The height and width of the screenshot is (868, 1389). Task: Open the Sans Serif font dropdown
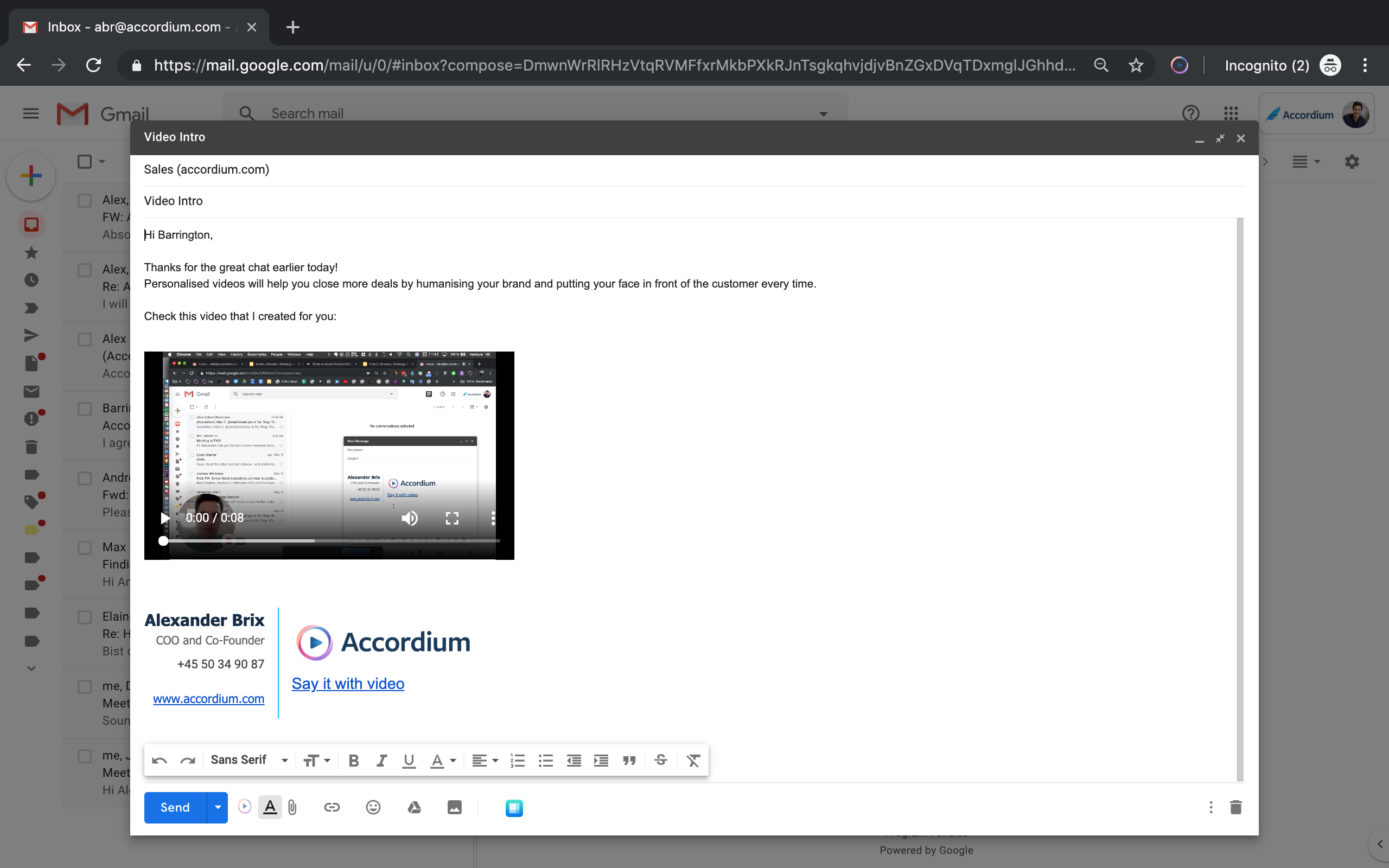point(249,760)
